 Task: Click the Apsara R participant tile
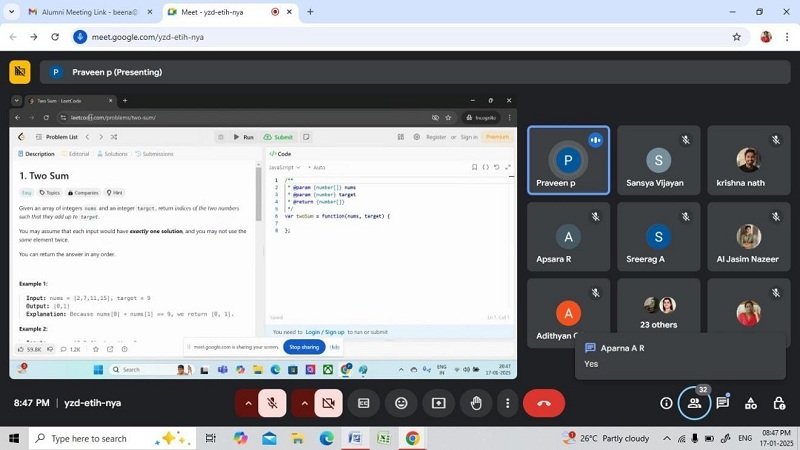point(568,237)
